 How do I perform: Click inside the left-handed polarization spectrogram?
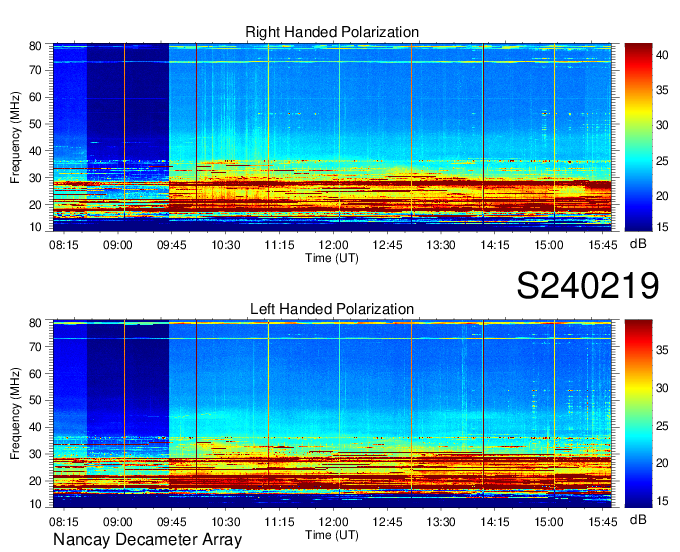[332, 413]
